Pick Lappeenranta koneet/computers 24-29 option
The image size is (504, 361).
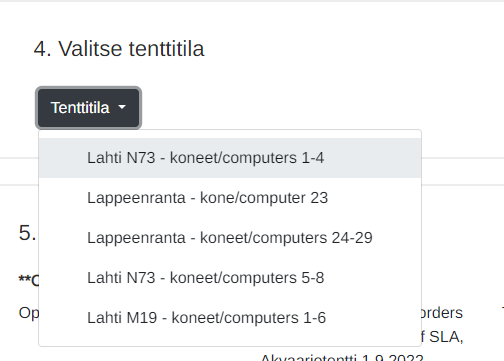(230, 238)
